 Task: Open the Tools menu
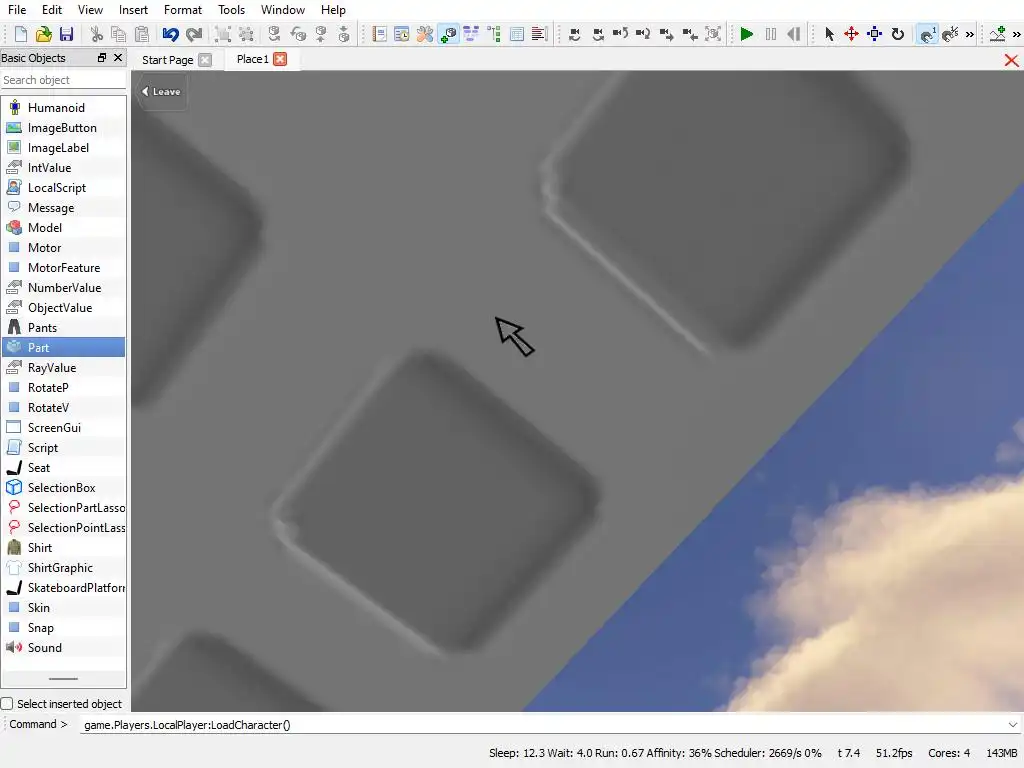coord(231,10)
